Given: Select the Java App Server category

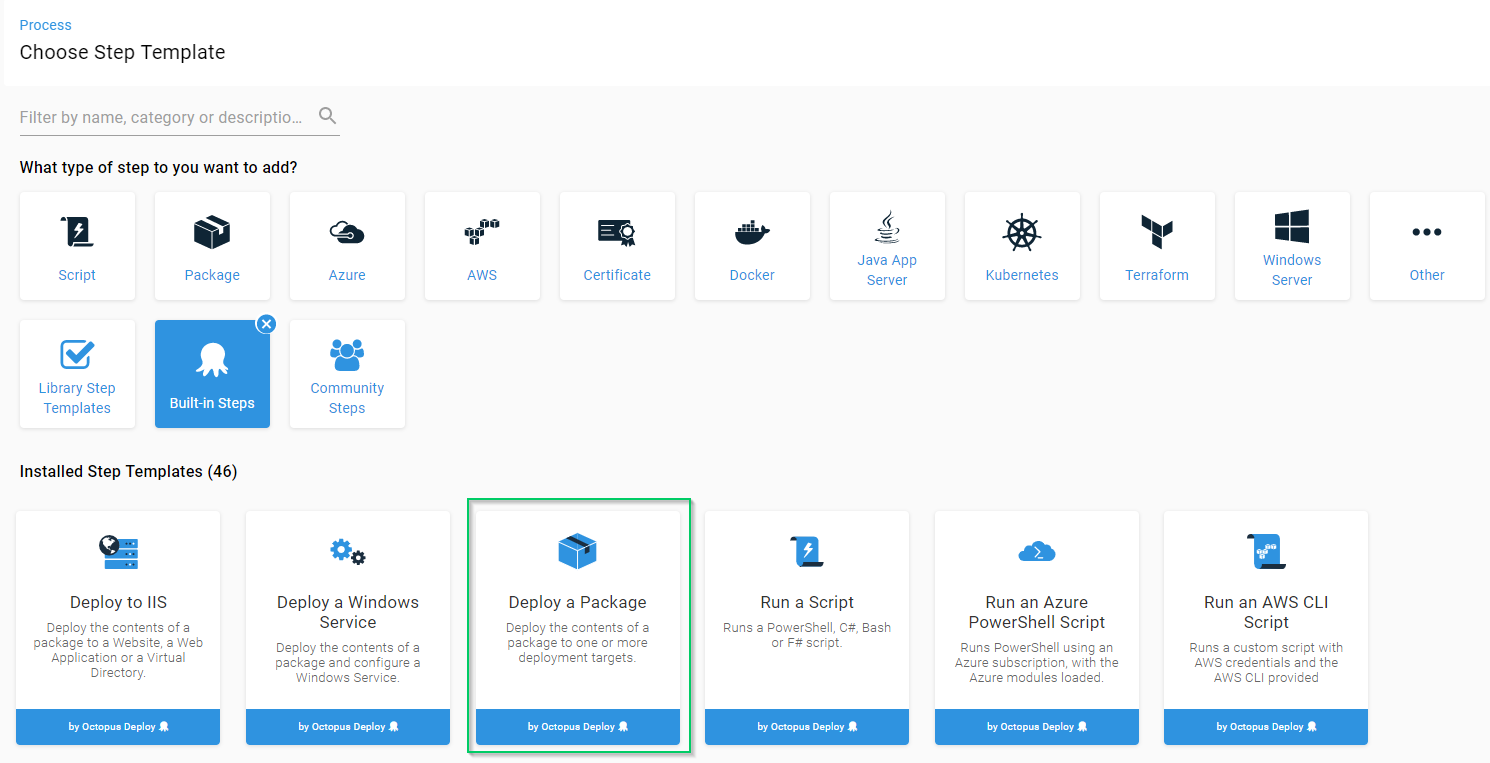Looking at the screenshot, I should point(887,246).
